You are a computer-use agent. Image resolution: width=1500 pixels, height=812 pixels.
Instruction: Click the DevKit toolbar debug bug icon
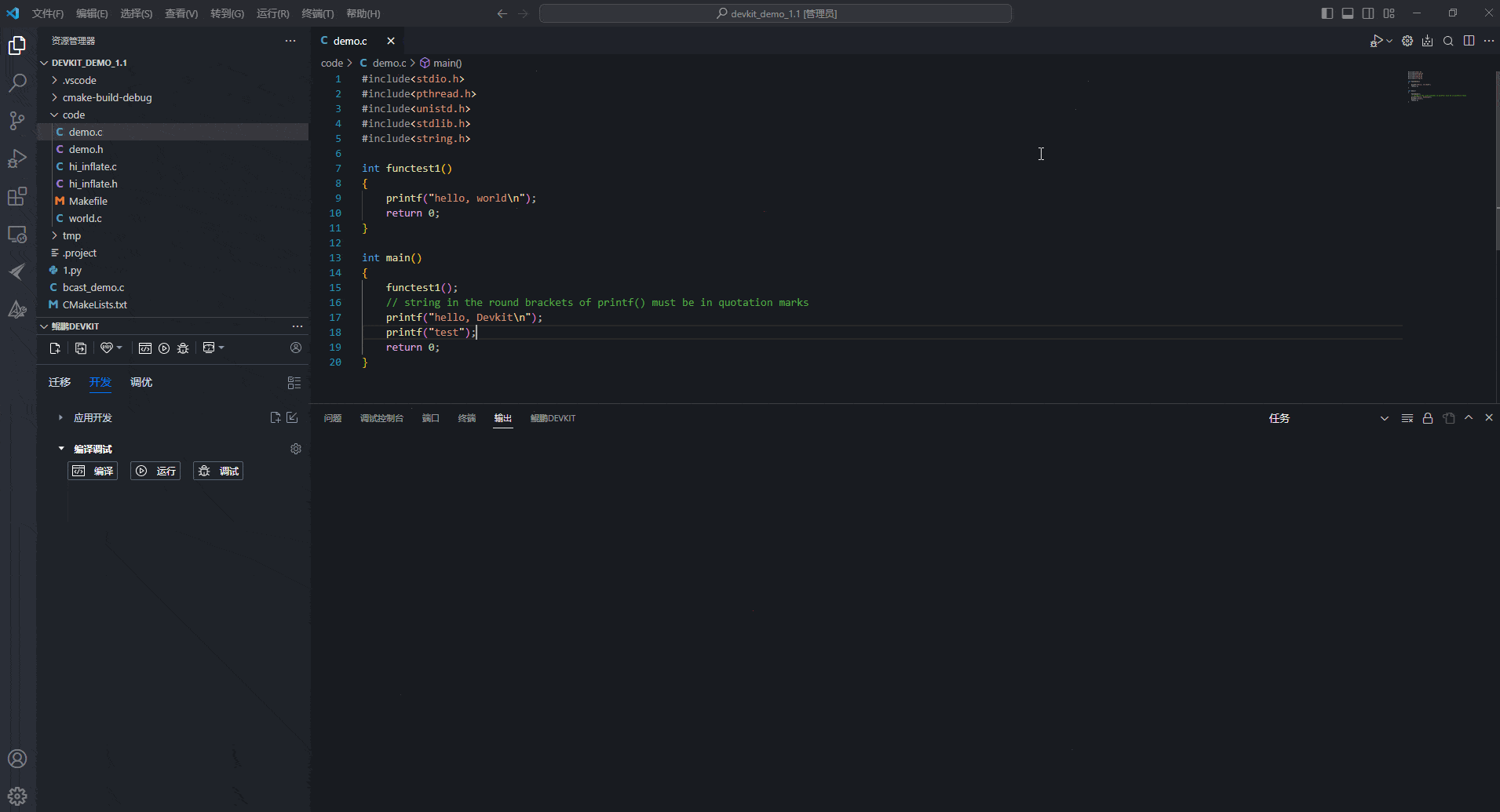coord(183,348)
